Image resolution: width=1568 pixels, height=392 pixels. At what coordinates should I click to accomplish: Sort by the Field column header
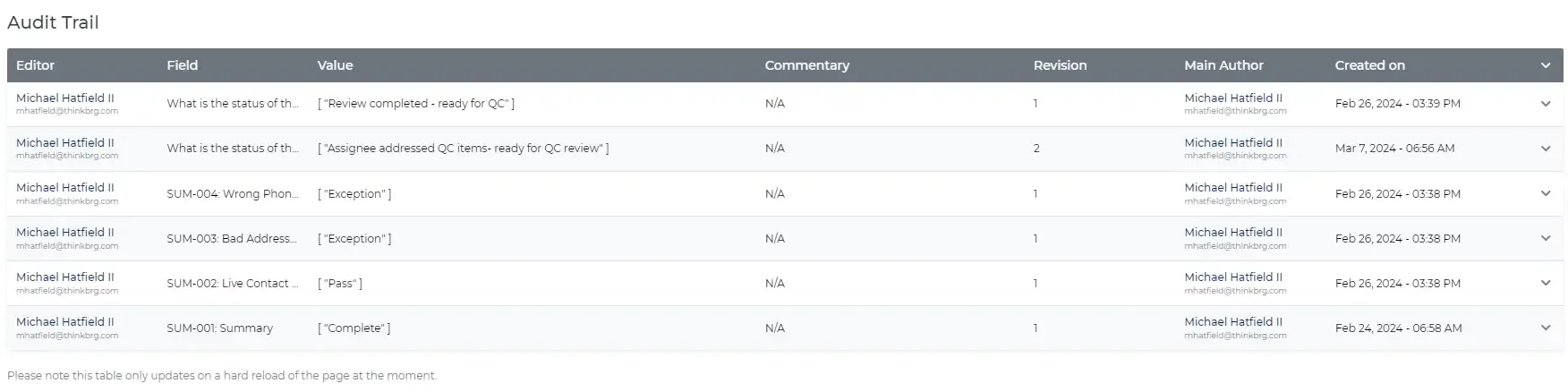182,65
